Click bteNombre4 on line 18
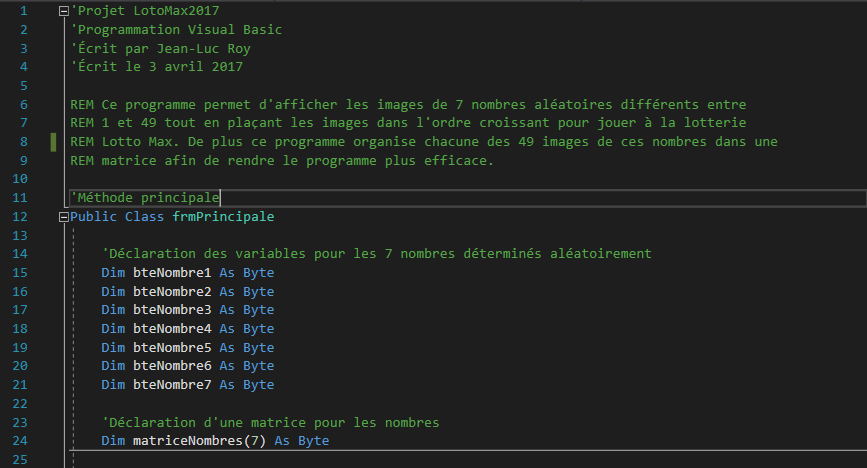 (x=172, y=329)
